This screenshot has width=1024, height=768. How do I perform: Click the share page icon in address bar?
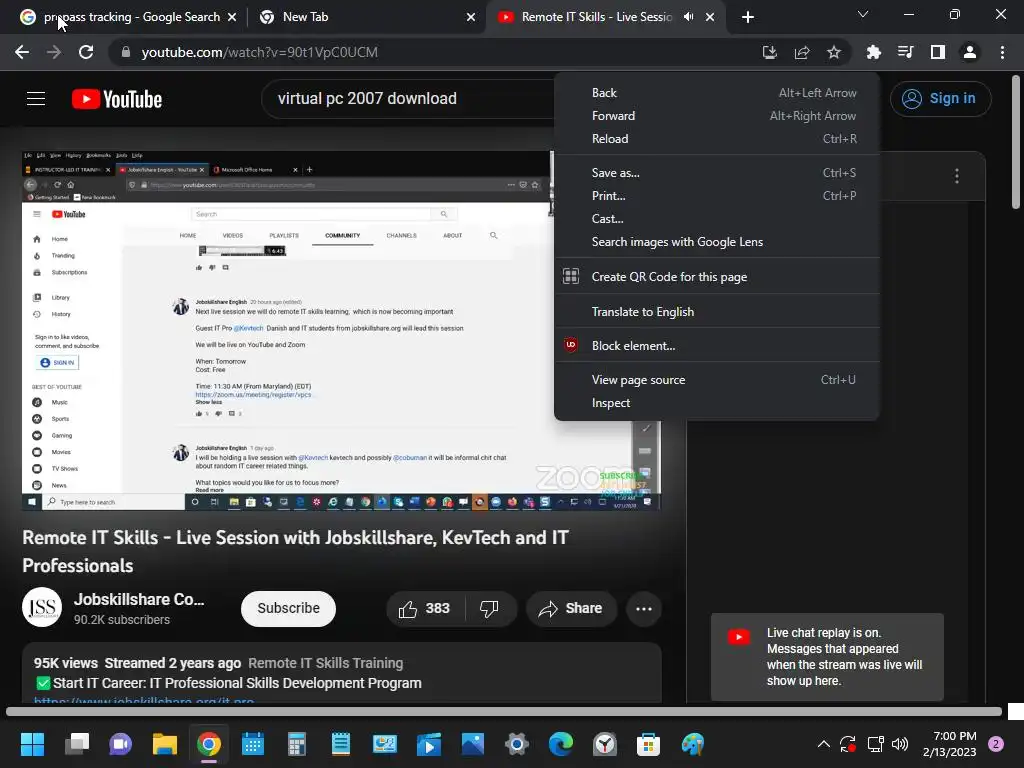[x=802, y=52]
